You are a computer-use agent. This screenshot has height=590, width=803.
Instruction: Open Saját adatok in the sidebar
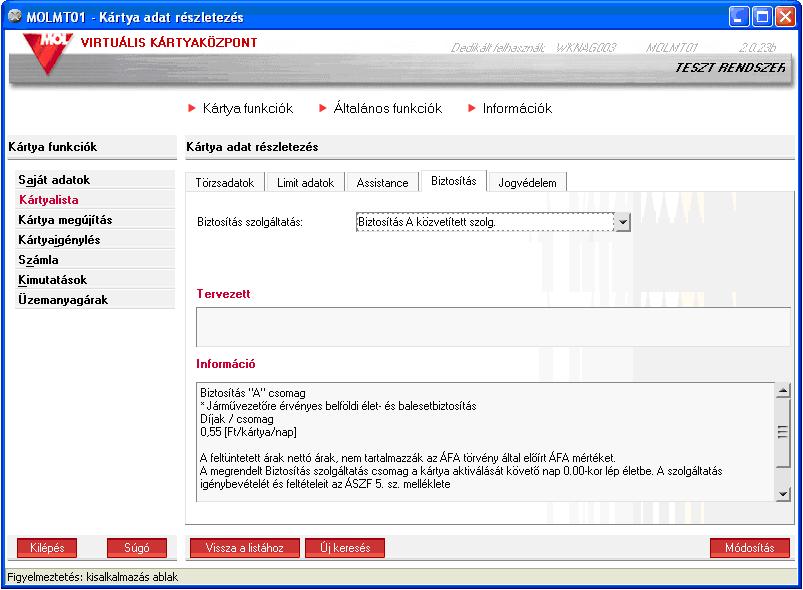[x=95, y=180]
